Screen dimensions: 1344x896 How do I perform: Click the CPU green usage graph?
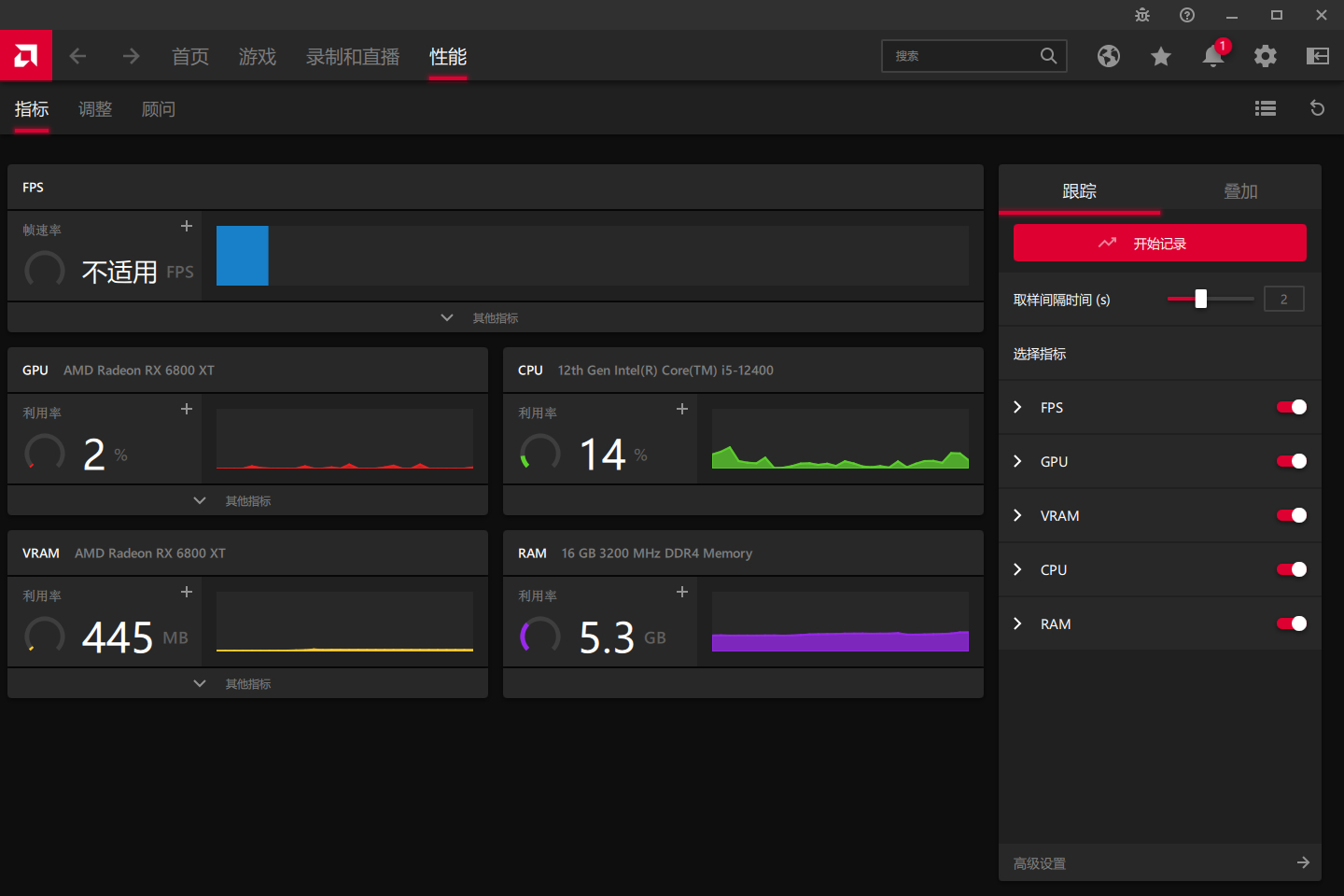pos(840,439)
